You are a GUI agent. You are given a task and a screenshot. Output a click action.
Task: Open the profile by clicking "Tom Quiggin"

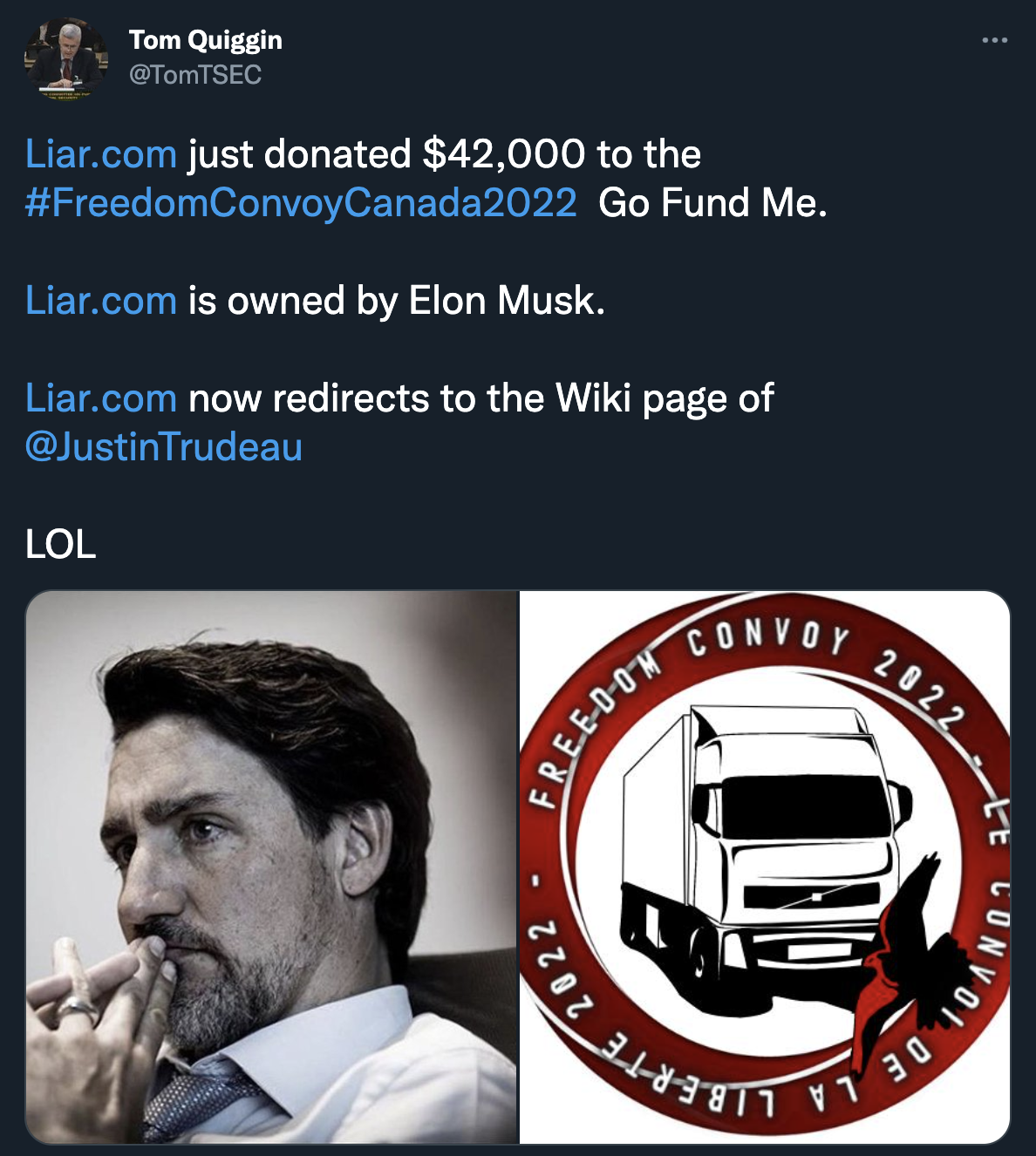pos(206,39)
